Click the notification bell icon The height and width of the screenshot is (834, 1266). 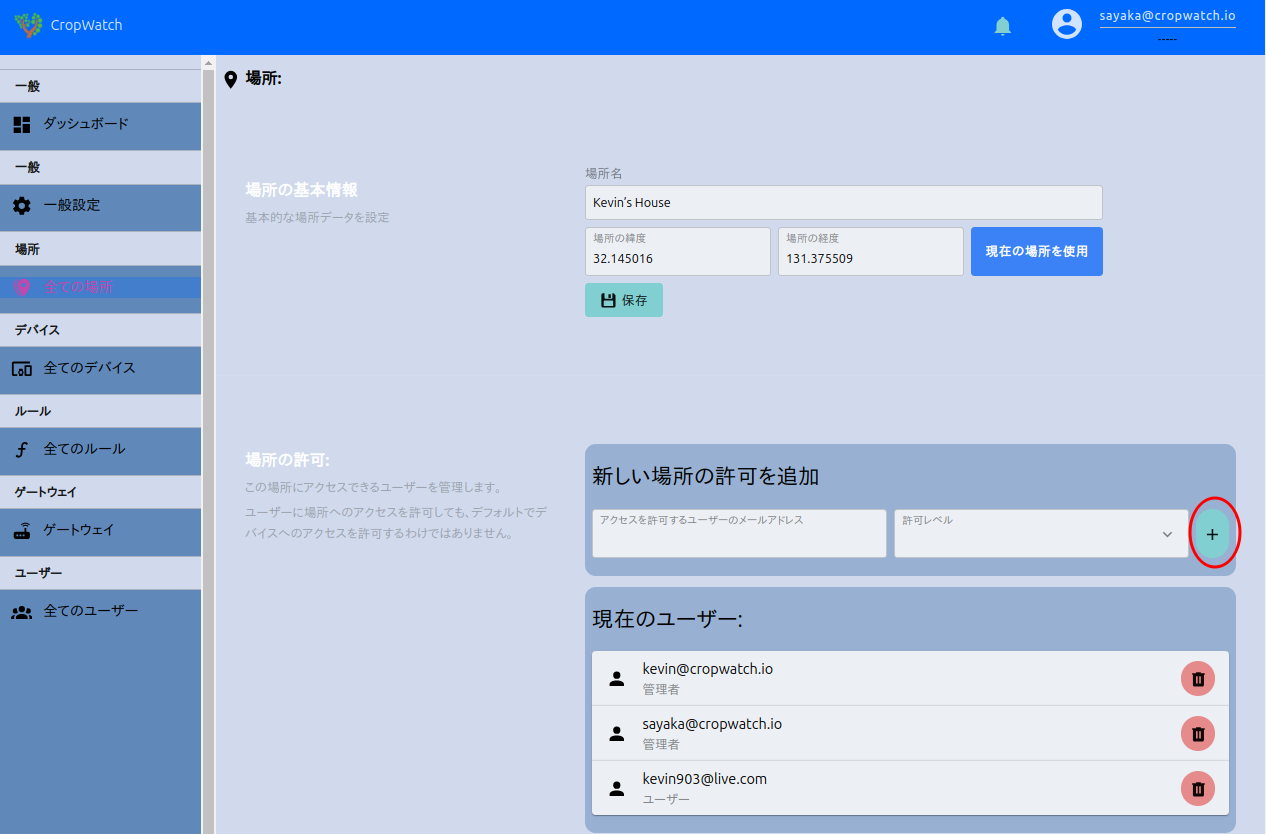coord(1003,26)
